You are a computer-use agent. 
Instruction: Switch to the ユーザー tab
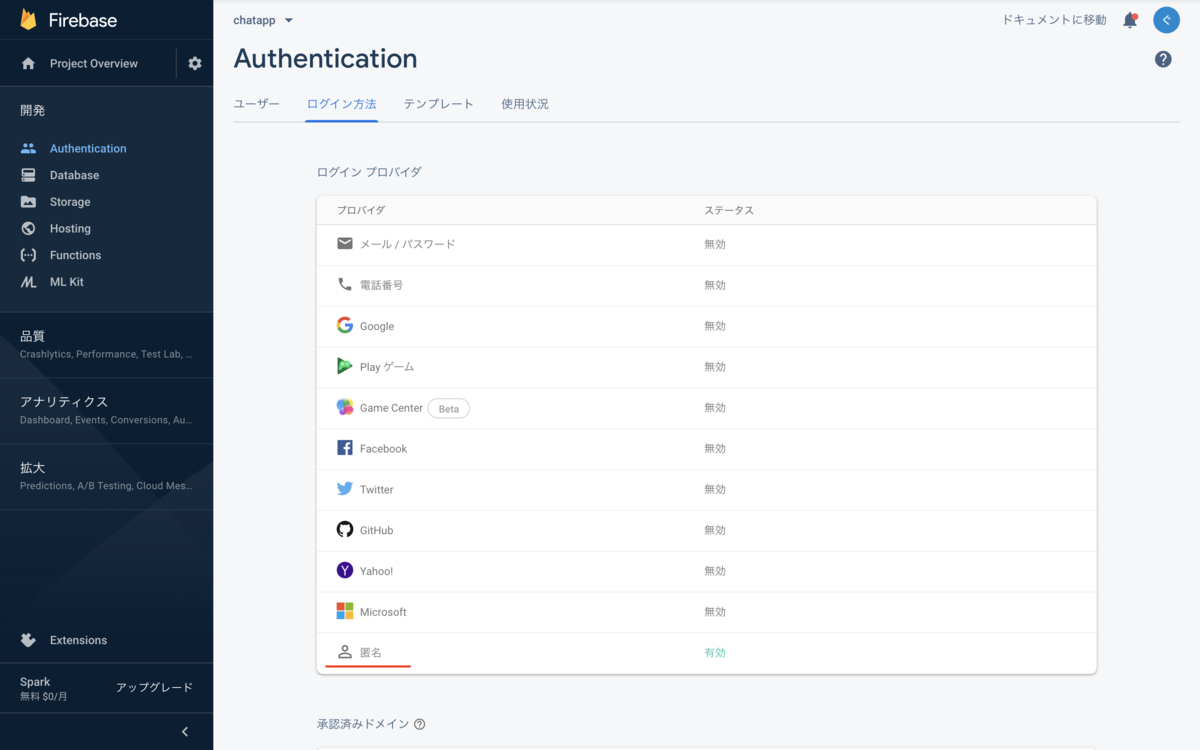257,104
